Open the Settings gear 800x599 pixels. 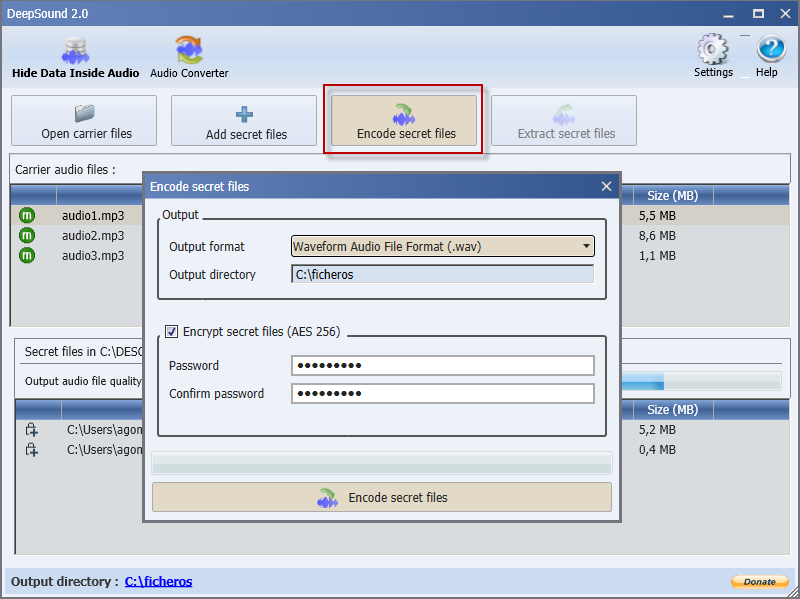click(713, 56)
